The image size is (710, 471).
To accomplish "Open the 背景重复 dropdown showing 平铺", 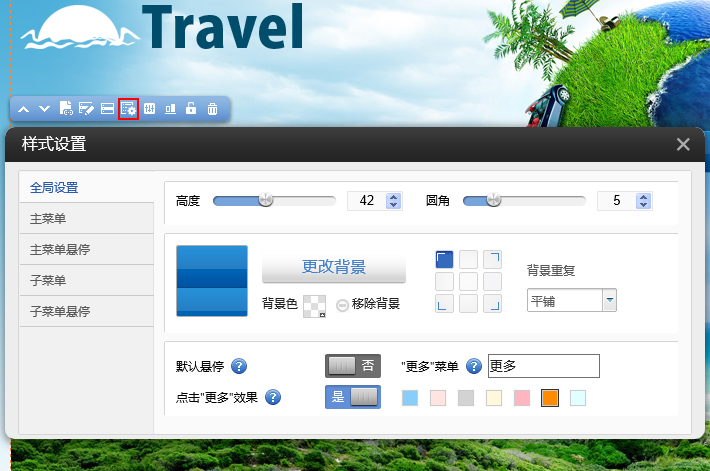I will 572,300.
